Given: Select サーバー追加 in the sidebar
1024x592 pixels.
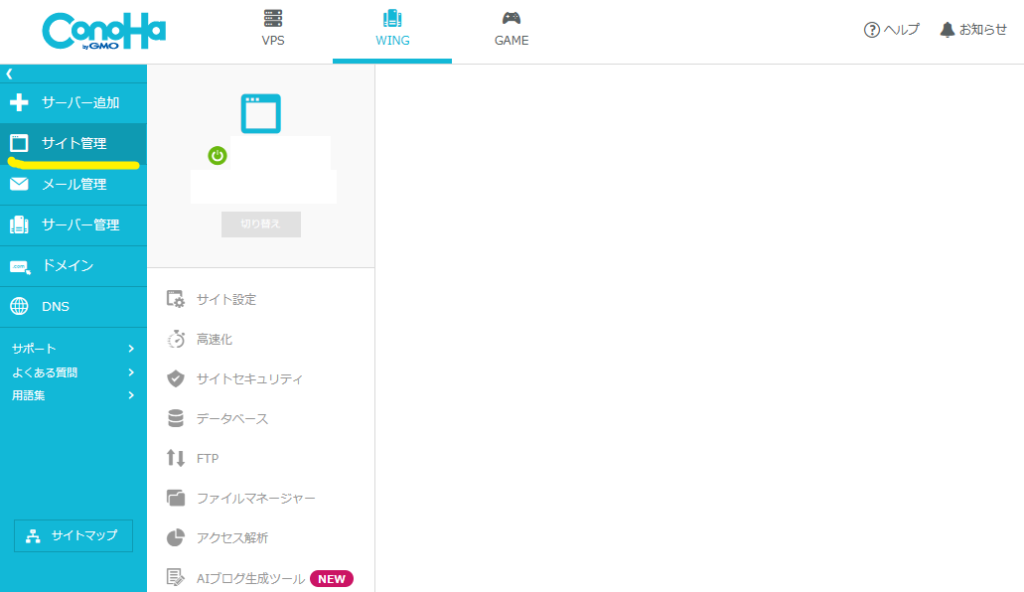Looking at the screenshot, I should click(x=73, y=103).
